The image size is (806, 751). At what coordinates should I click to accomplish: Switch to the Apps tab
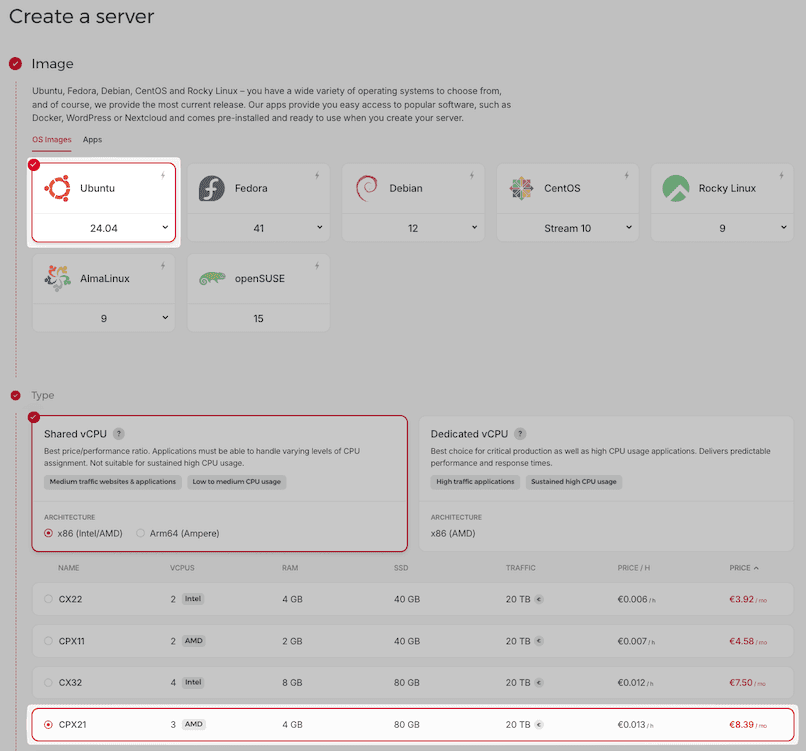click(x=93, y=140)
